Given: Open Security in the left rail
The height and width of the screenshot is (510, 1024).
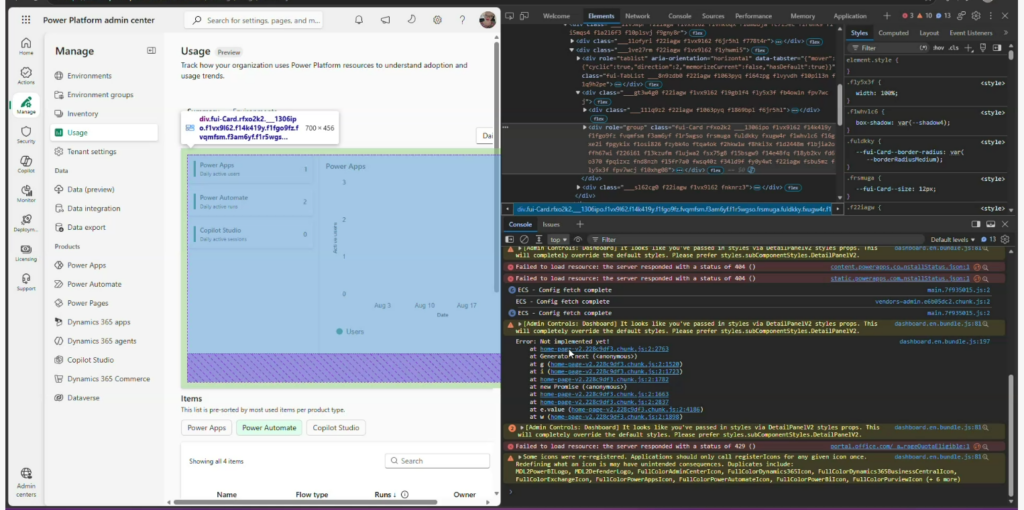Looking at the screenshot, I should tap(25, 135).
